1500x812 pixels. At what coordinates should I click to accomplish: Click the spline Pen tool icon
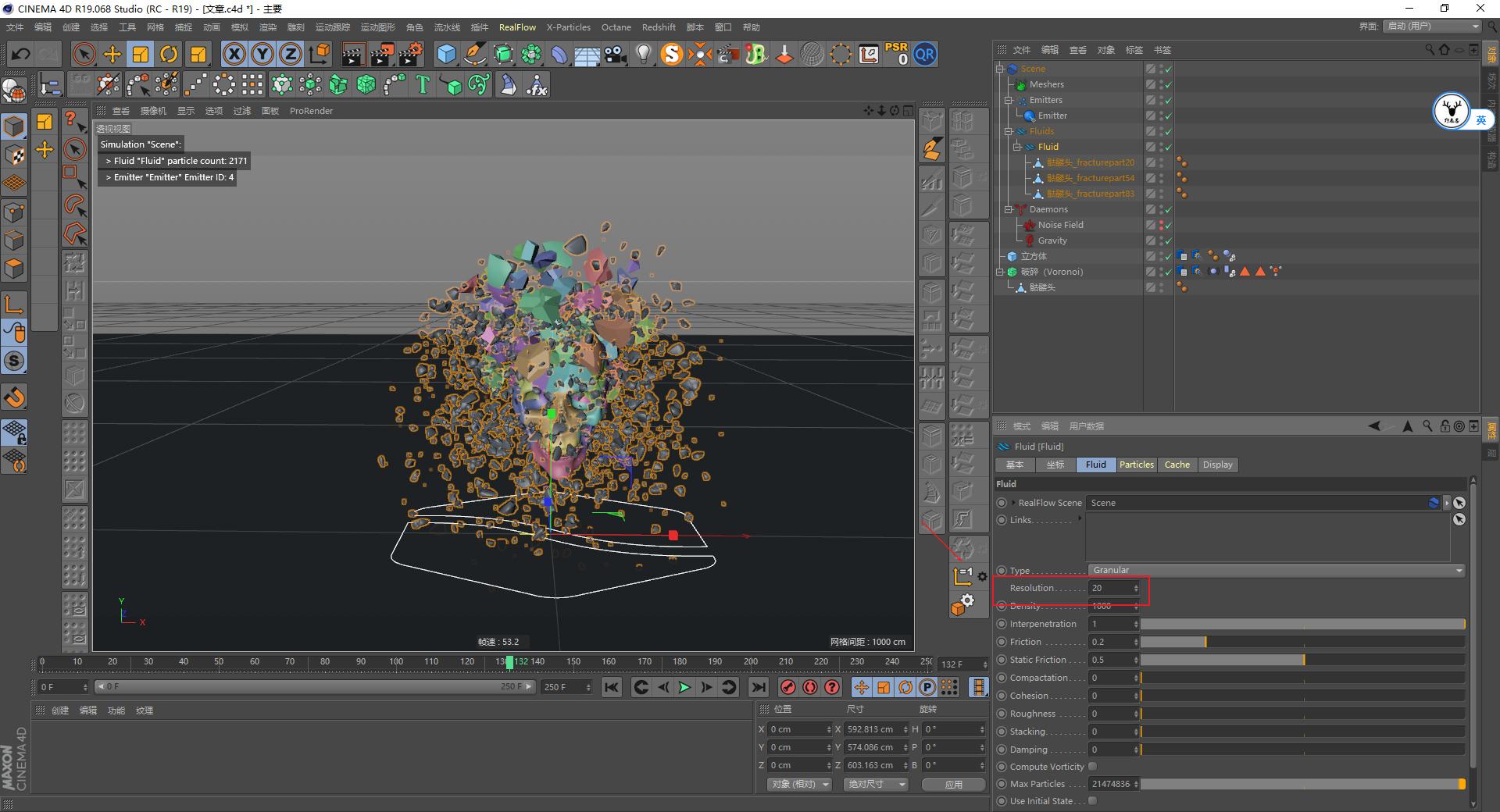474,53
